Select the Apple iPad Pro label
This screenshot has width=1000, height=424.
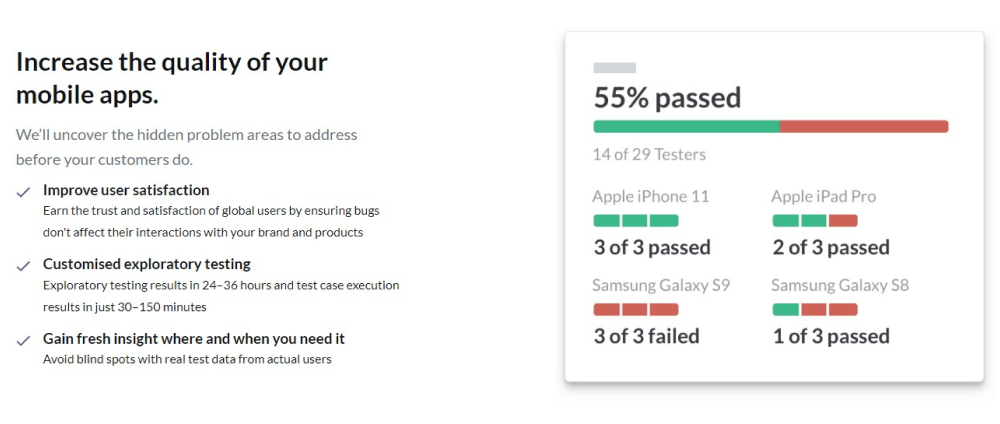coord(823,197)
